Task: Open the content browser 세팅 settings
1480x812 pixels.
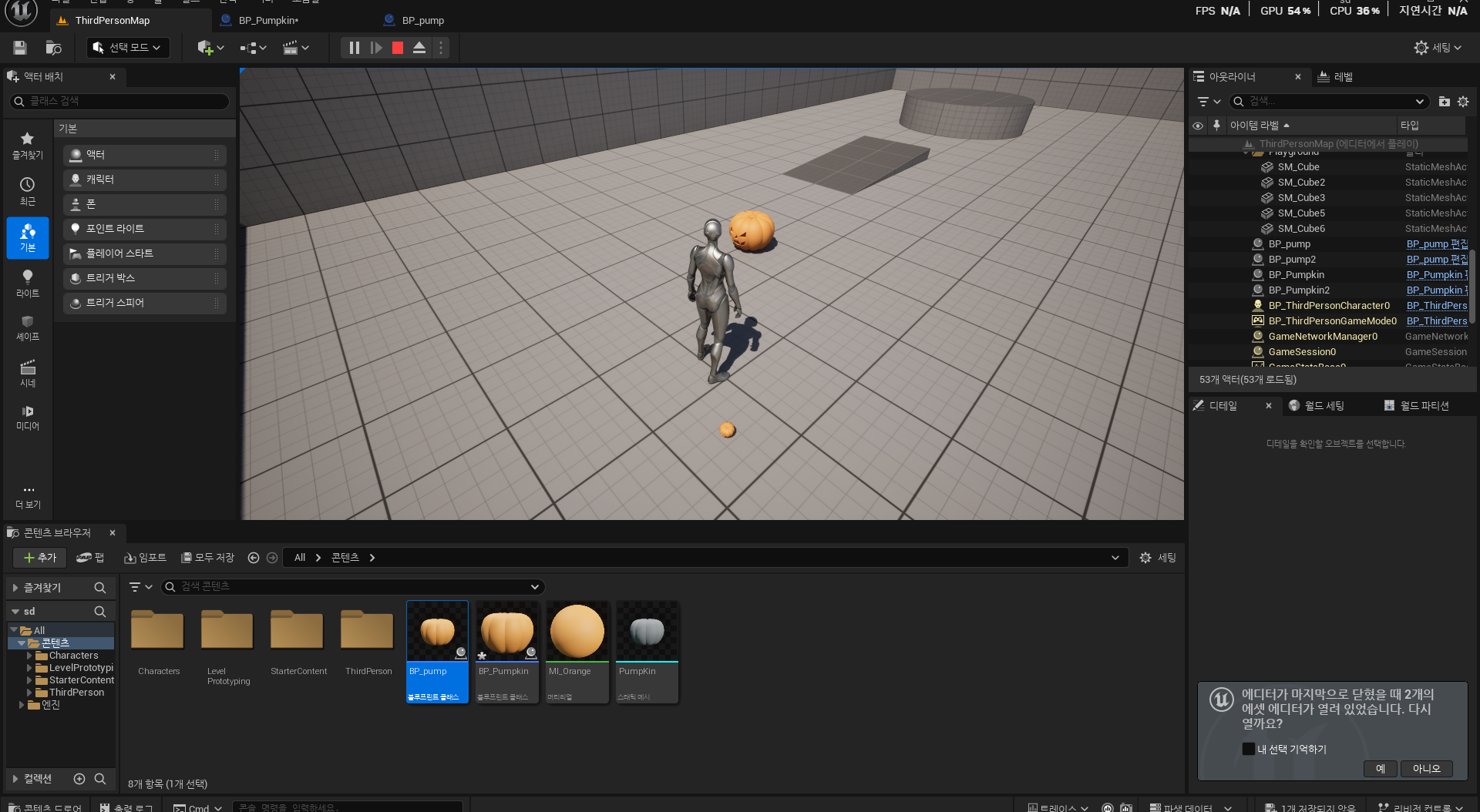Action: [1158, 558]
